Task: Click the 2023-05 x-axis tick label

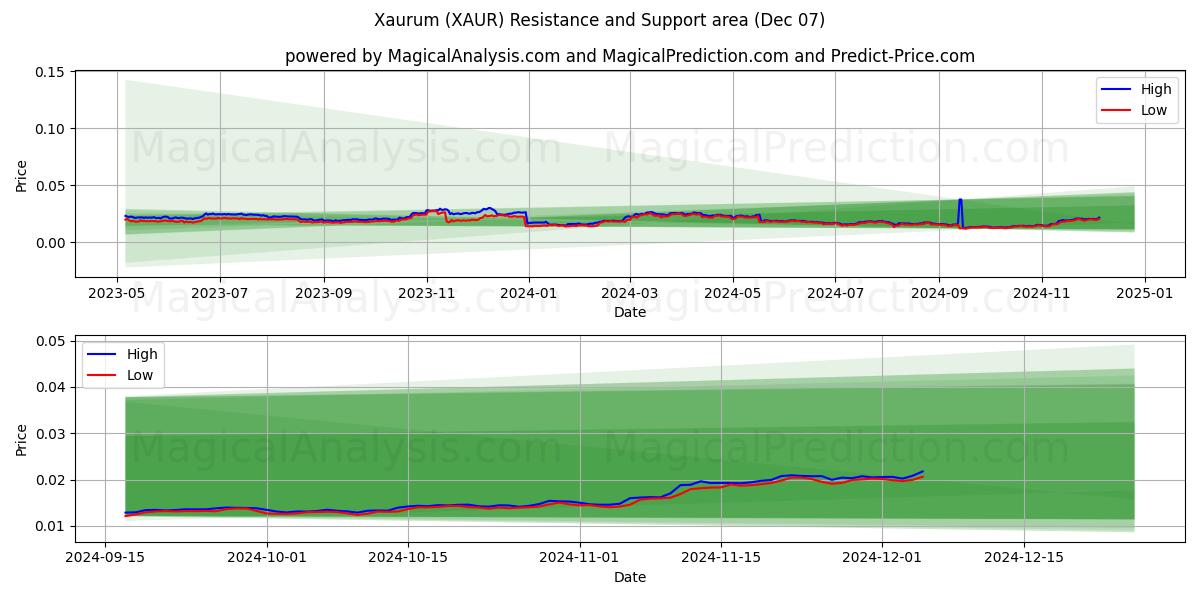Action: pyautogui.click(x=118, y=294)
